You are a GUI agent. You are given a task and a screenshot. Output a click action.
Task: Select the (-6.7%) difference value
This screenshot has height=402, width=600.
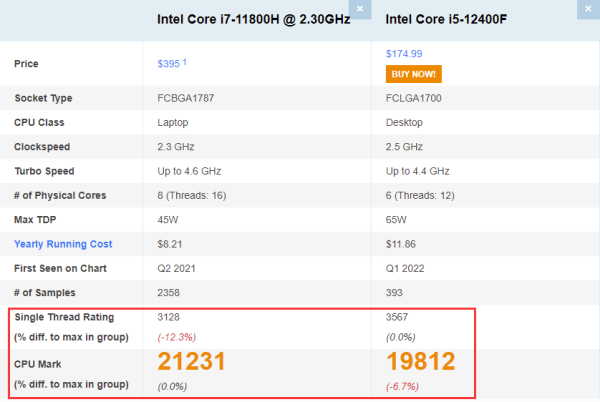402,387
